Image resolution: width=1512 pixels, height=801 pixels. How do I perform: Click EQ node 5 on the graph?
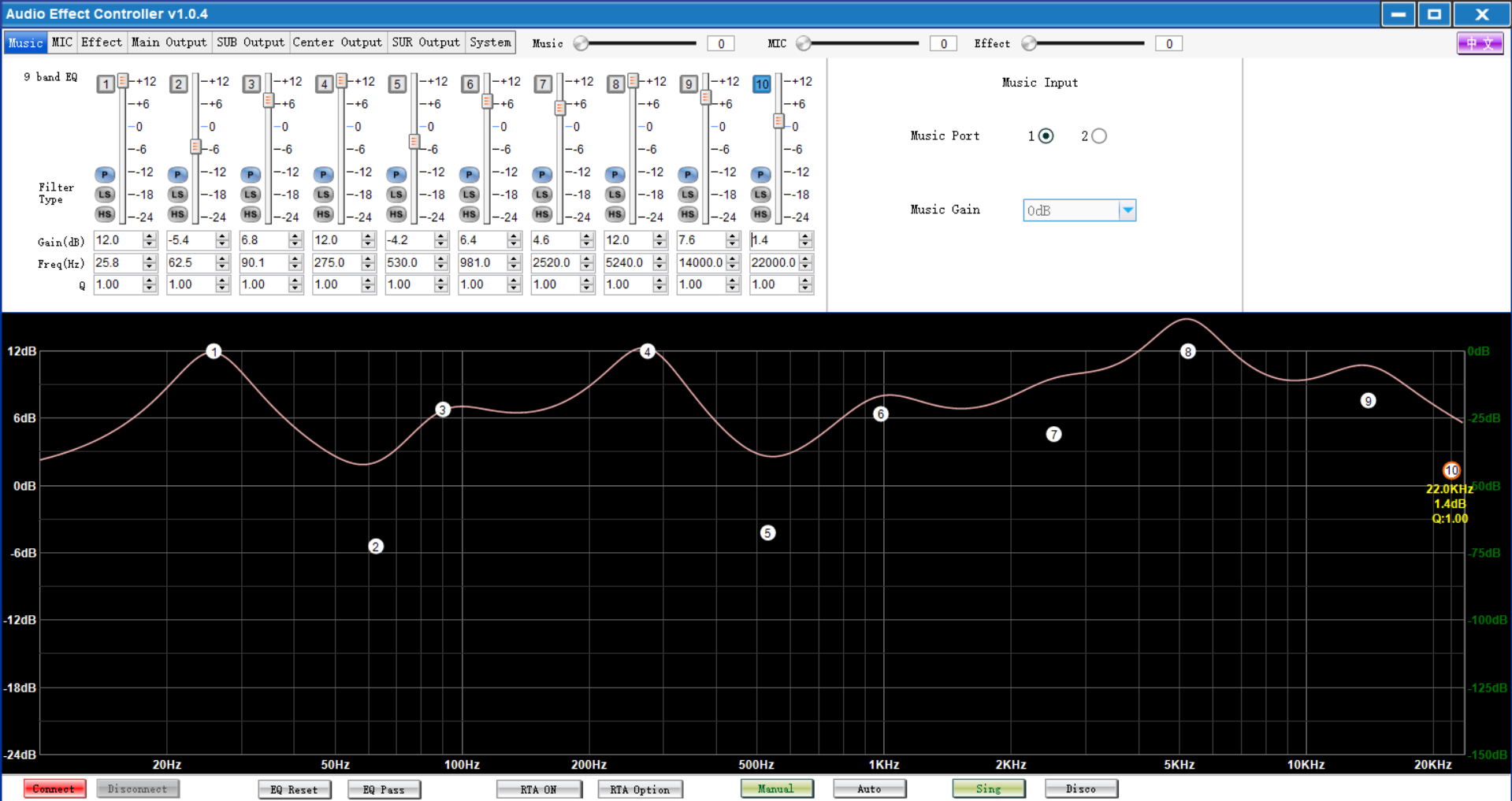click(x=767, y=533)
